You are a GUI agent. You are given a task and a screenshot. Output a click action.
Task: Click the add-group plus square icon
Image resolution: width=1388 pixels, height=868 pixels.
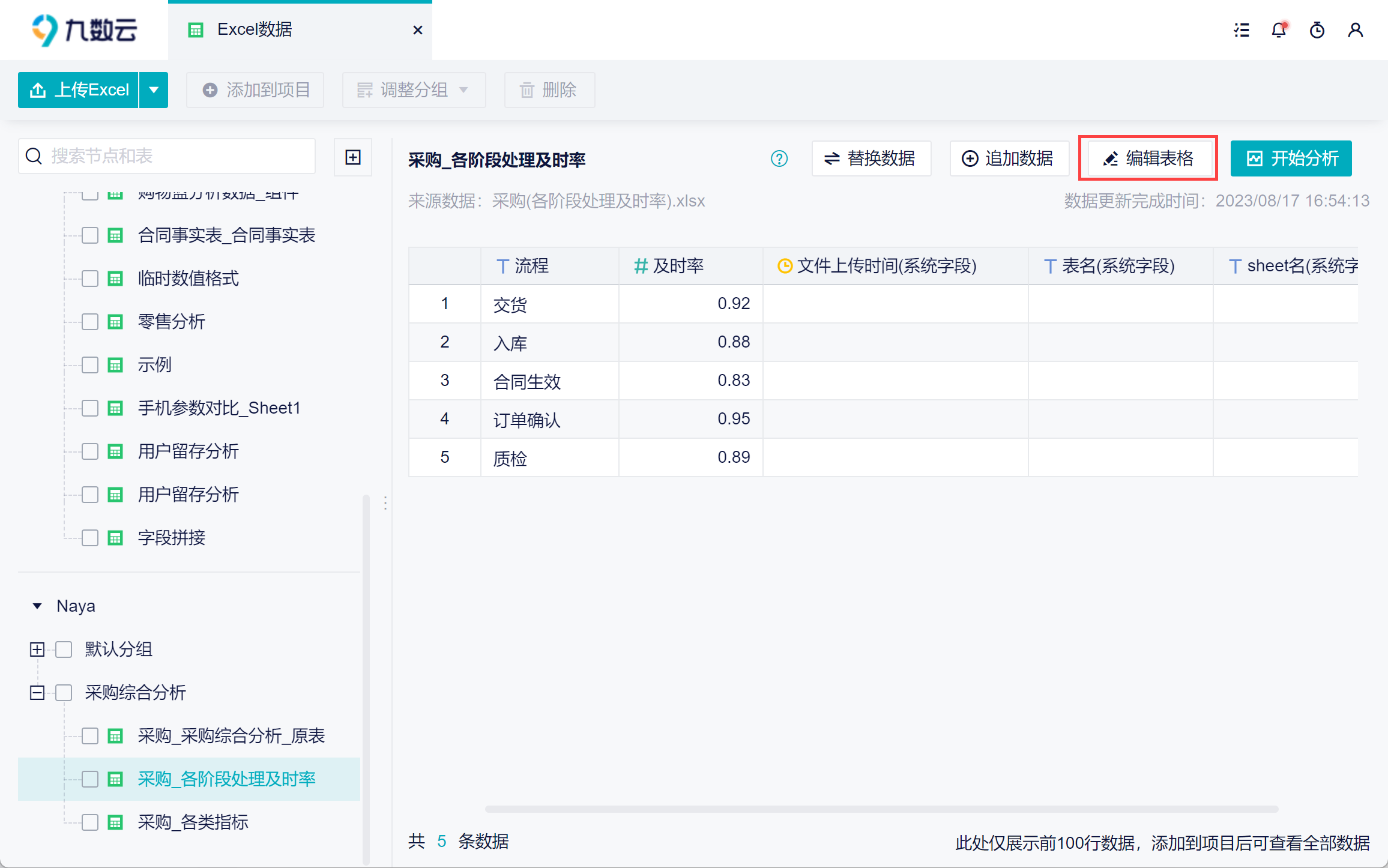[353, 157]
